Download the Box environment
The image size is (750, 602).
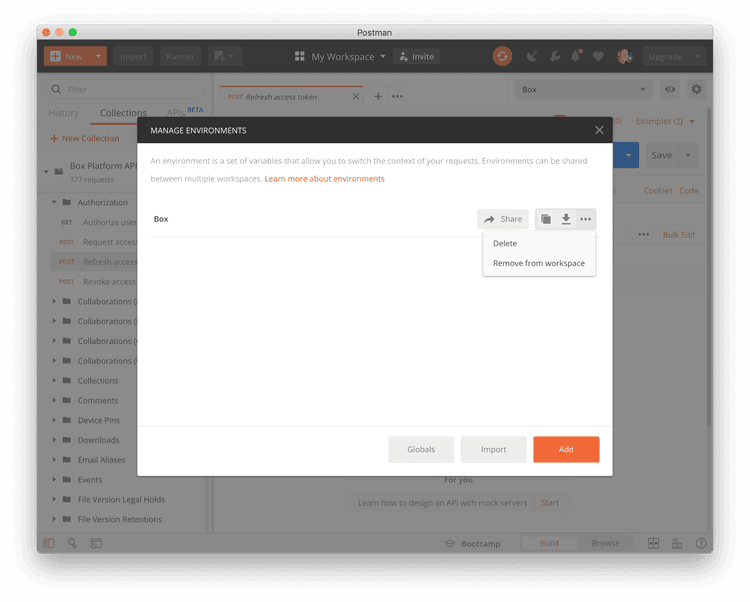(x=566, y=219)
